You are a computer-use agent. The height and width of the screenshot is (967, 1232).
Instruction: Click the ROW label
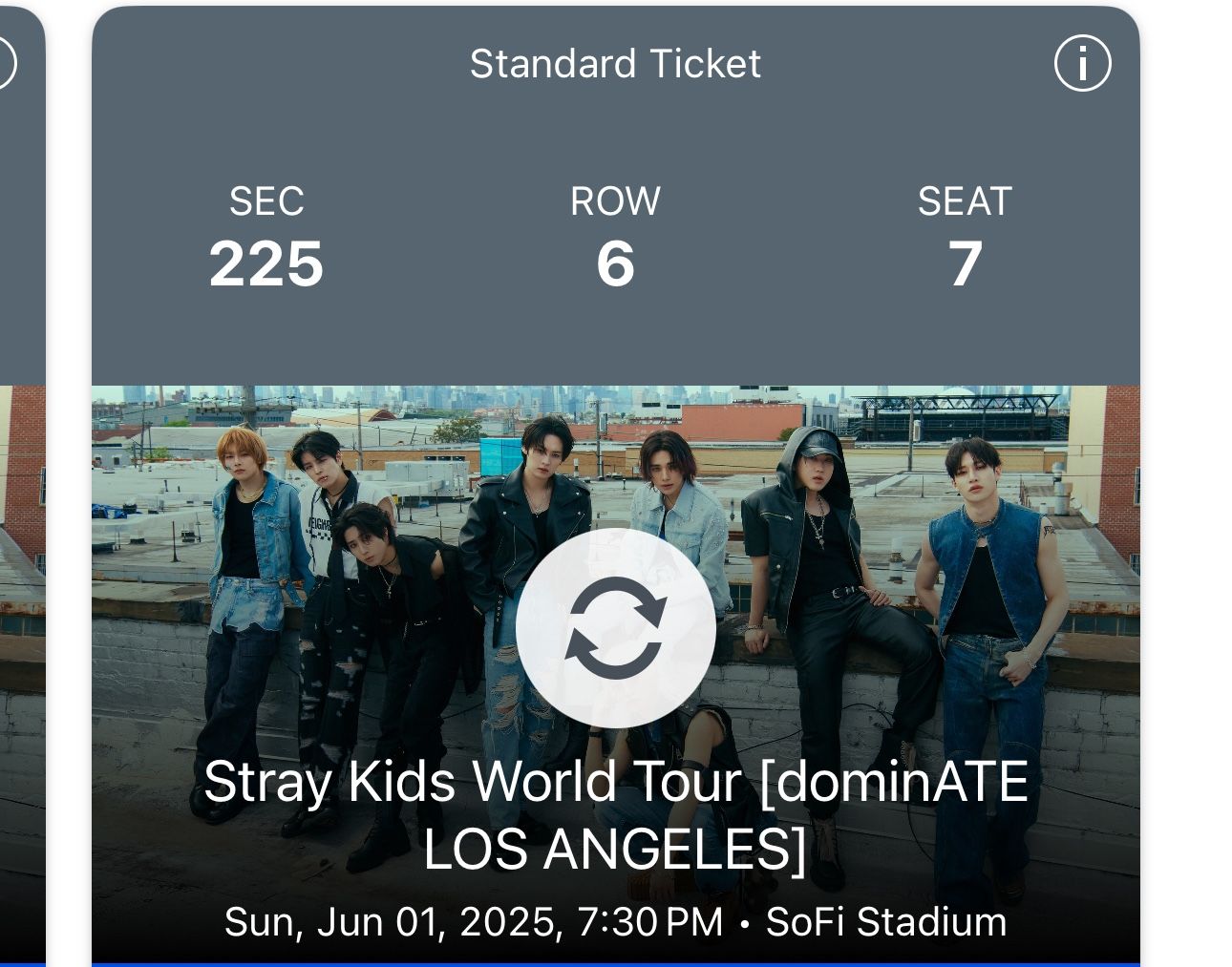tap(615, 201)
